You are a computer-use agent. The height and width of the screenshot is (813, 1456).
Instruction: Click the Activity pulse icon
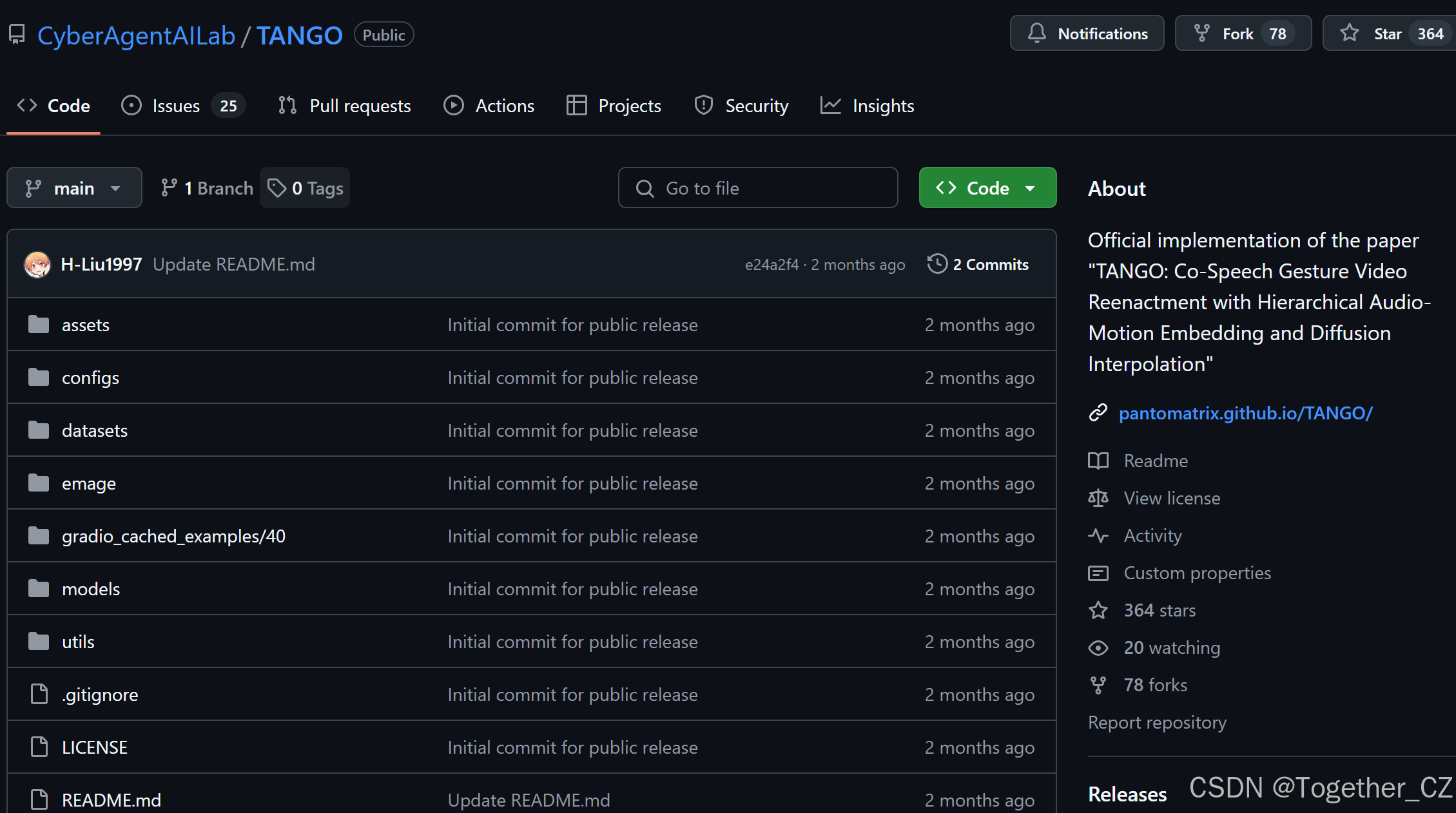1098,535
